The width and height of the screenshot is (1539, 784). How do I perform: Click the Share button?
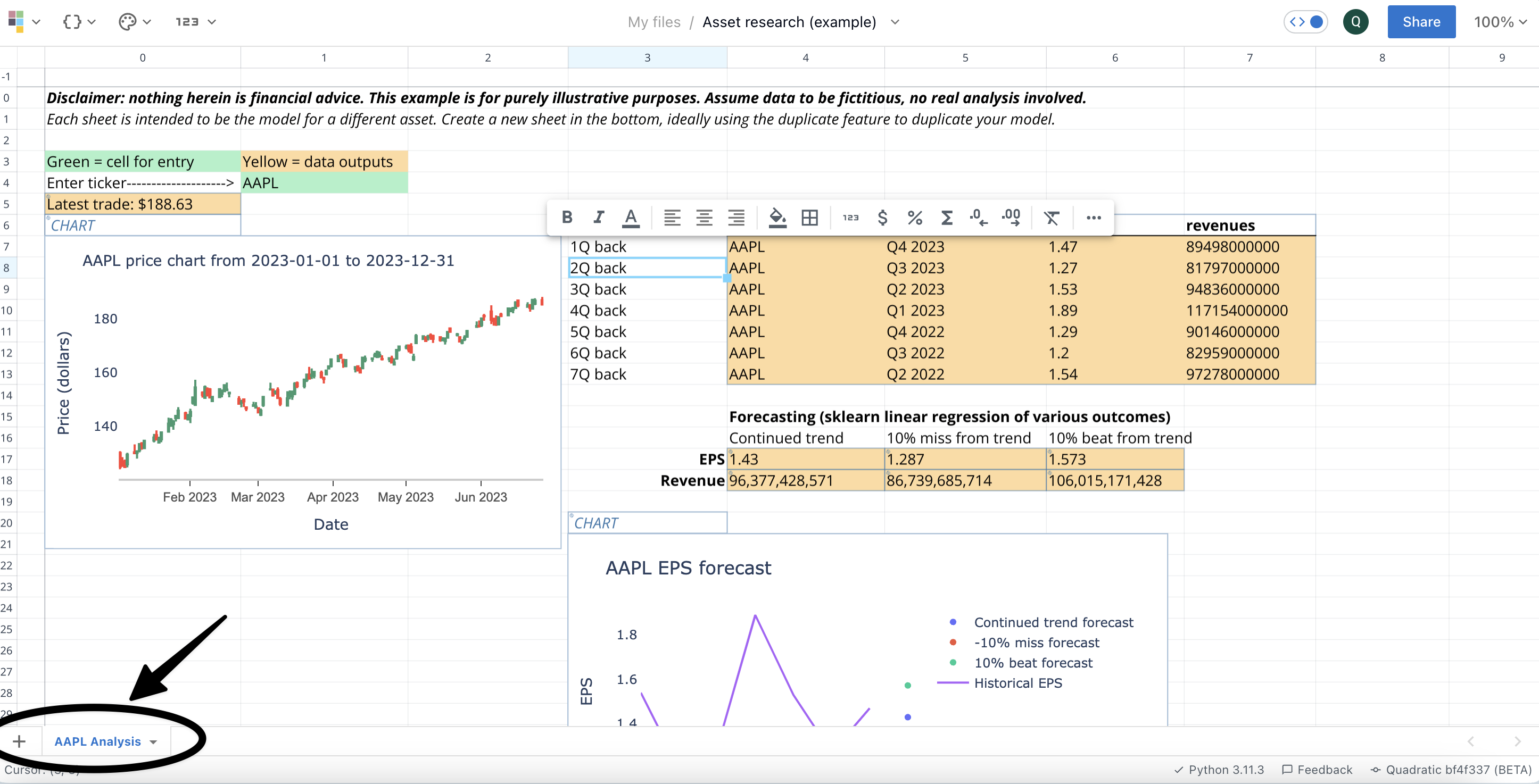point(1421,22)
